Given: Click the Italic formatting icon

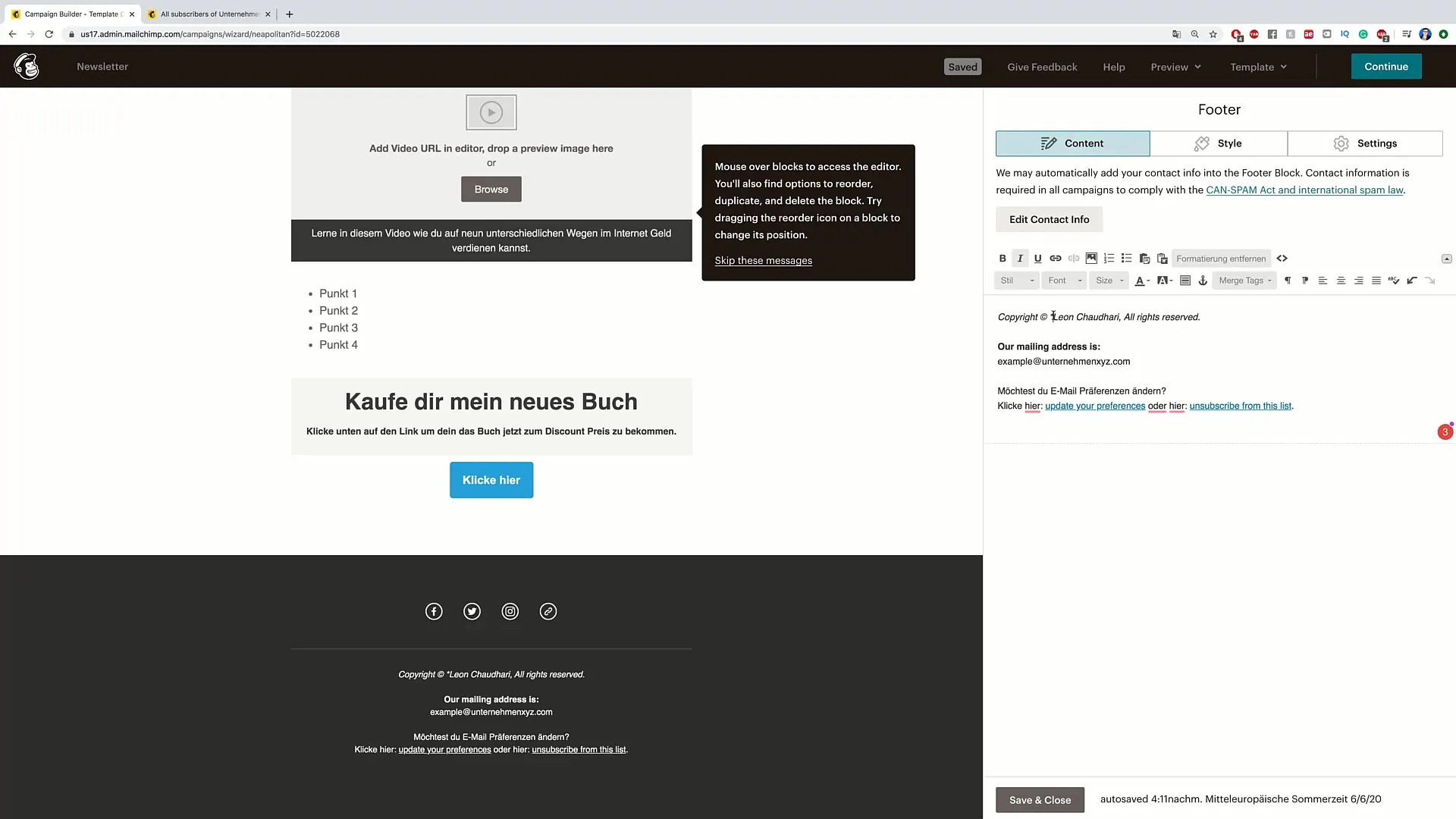Looking at the screenshot, I should point(1020,258).
